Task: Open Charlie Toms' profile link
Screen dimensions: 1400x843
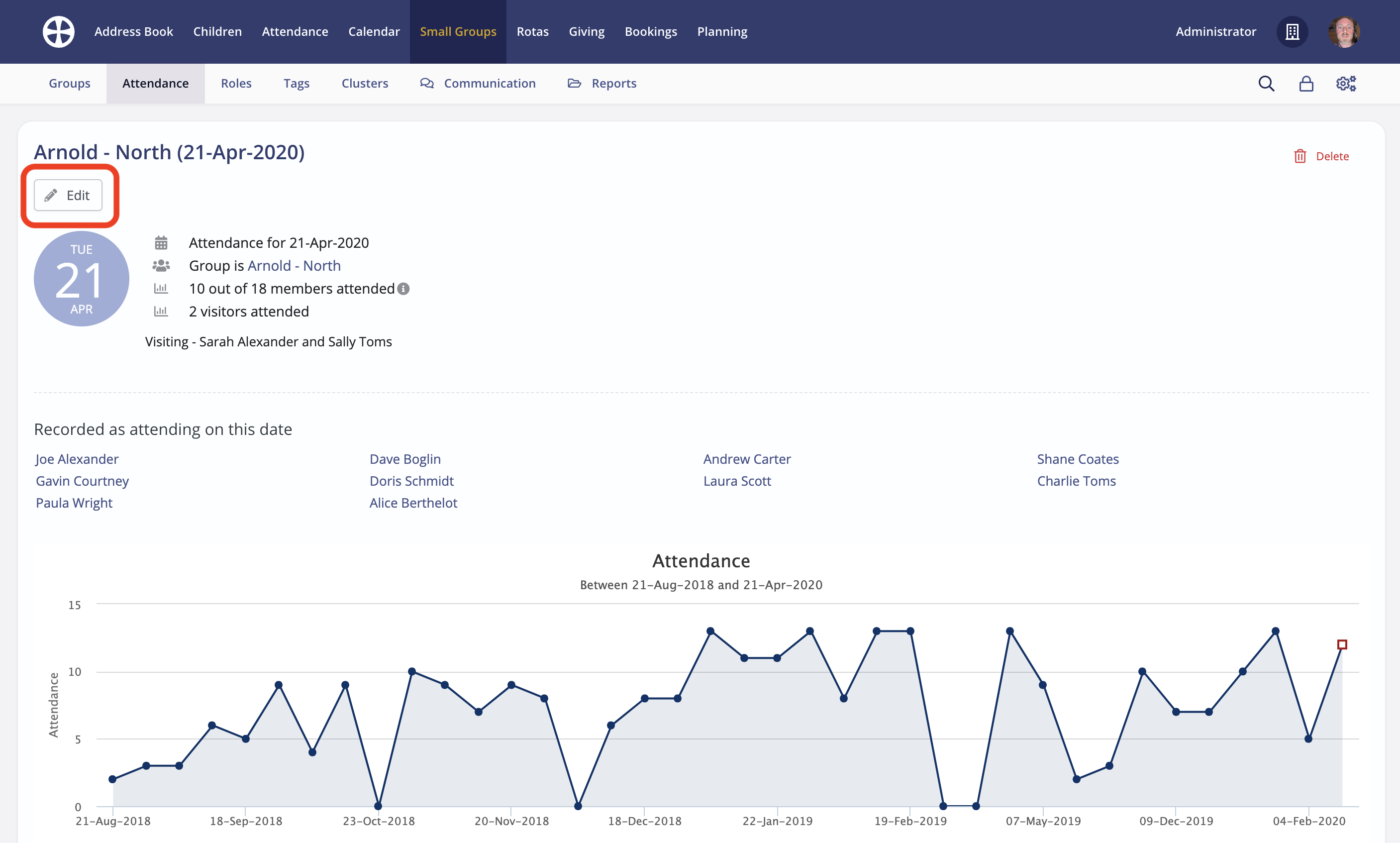Action: coord(1076,481)
